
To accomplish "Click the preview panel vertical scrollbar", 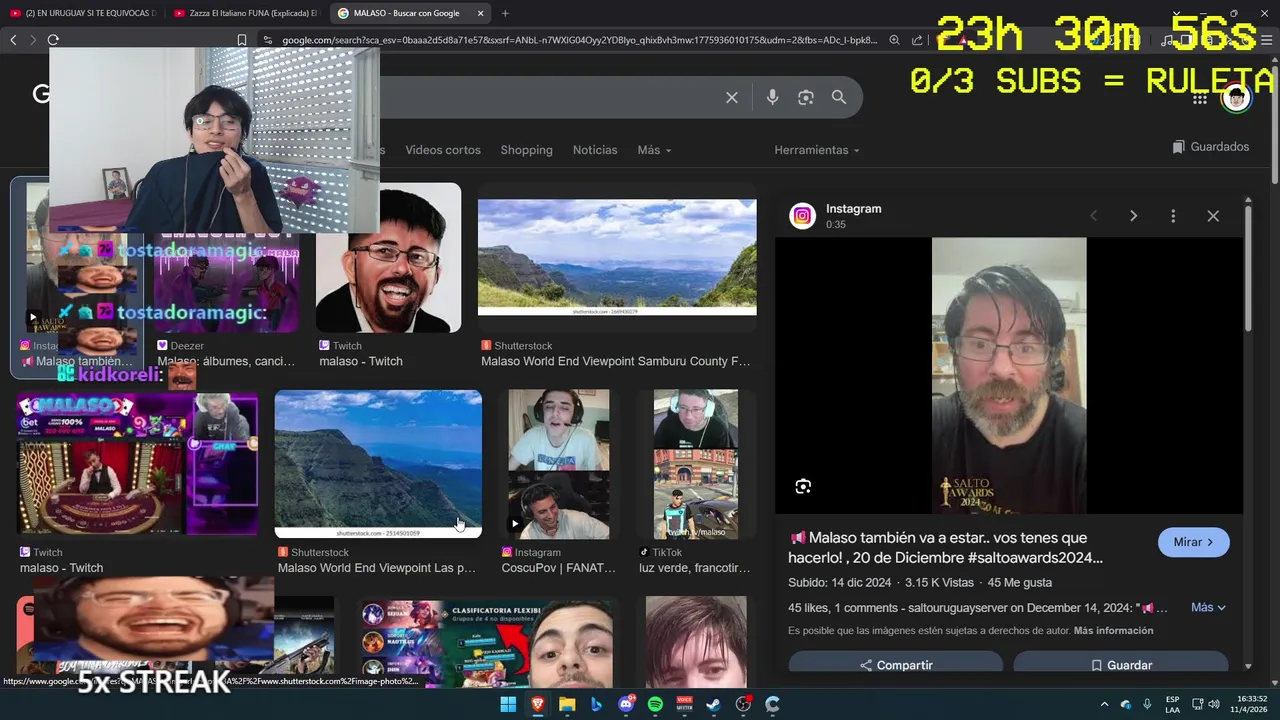I will pyautogui.click(x=1248, y=270).
